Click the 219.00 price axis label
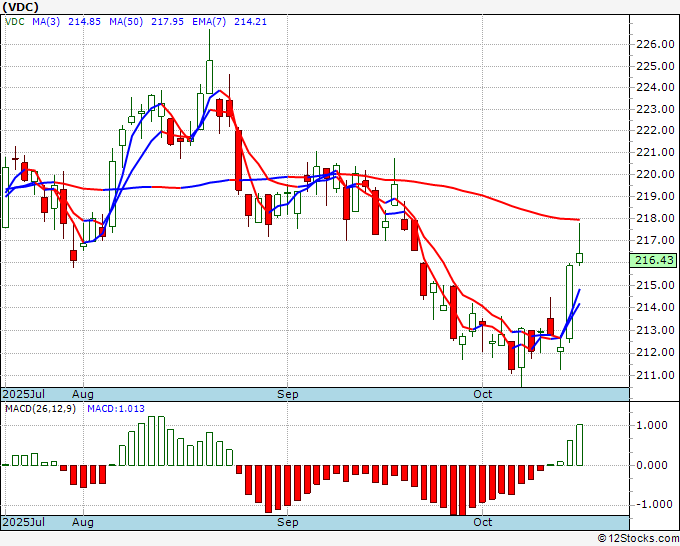 tap(655, 196)
